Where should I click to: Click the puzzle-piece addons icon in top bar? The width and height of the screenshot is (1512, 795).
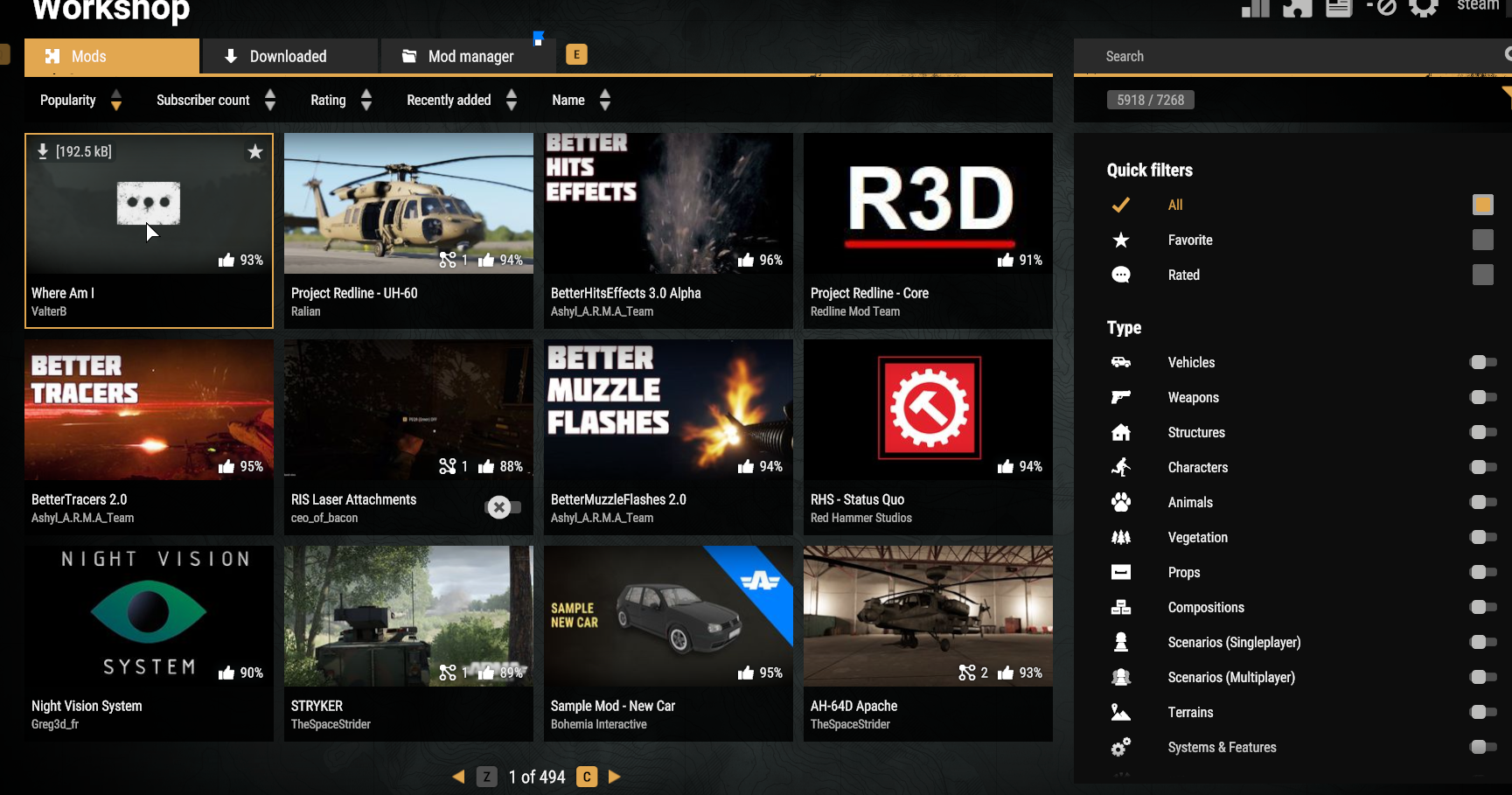coord(1298,8)
